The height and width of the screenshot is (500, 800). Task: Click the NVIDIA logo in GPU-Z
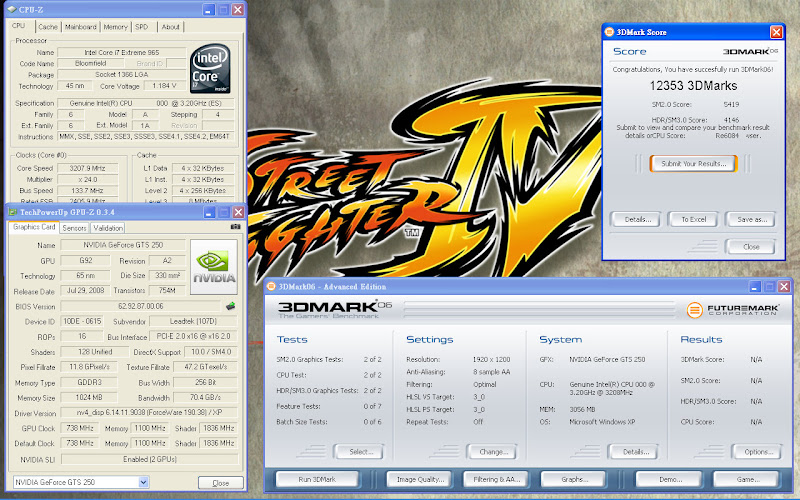coord(214,267)
